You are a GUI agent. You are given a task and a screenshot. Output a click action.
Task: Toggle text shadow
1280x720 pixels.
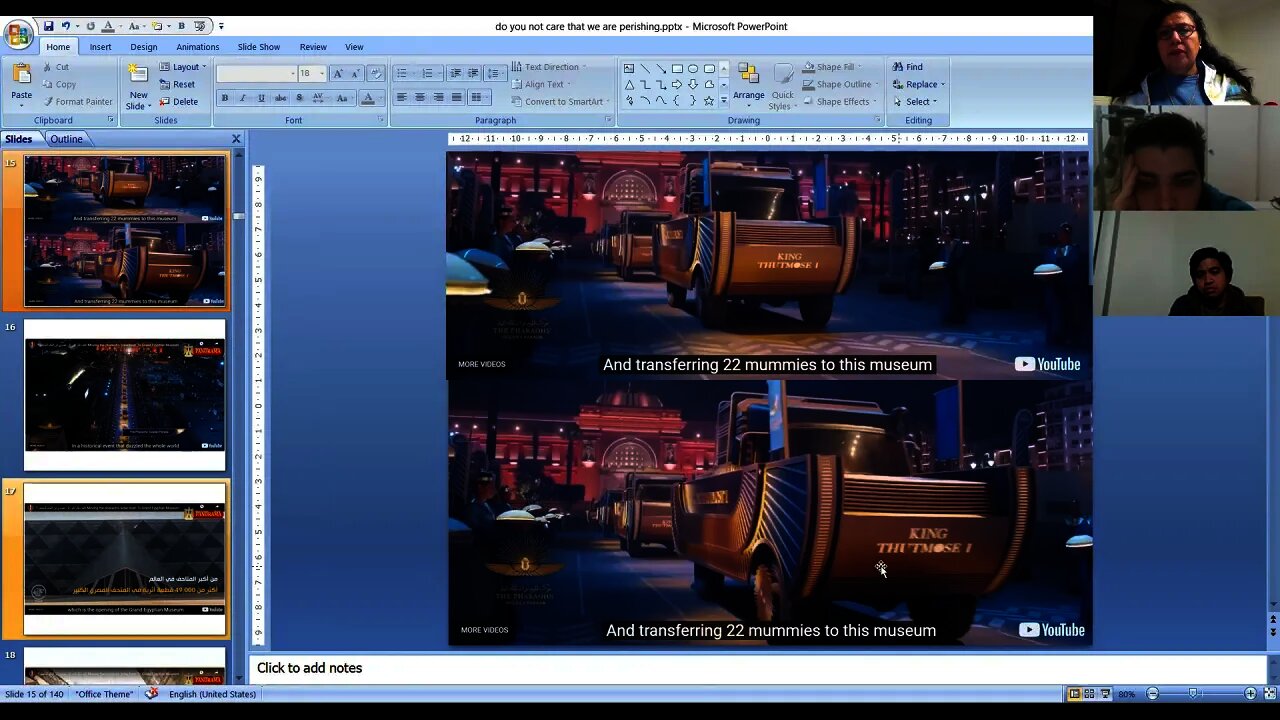click(299, 98)
